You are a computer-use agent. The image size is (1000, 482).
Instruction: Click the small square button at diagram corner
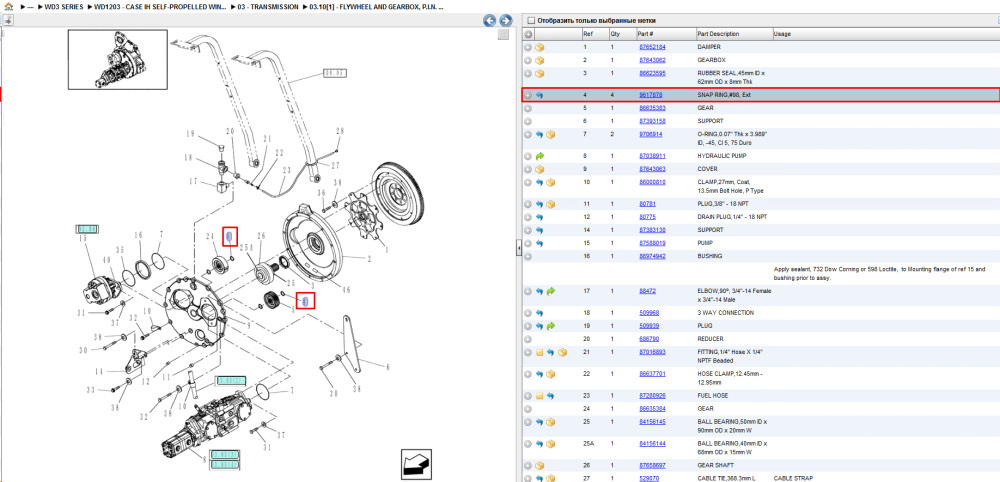tap(503, 34)
